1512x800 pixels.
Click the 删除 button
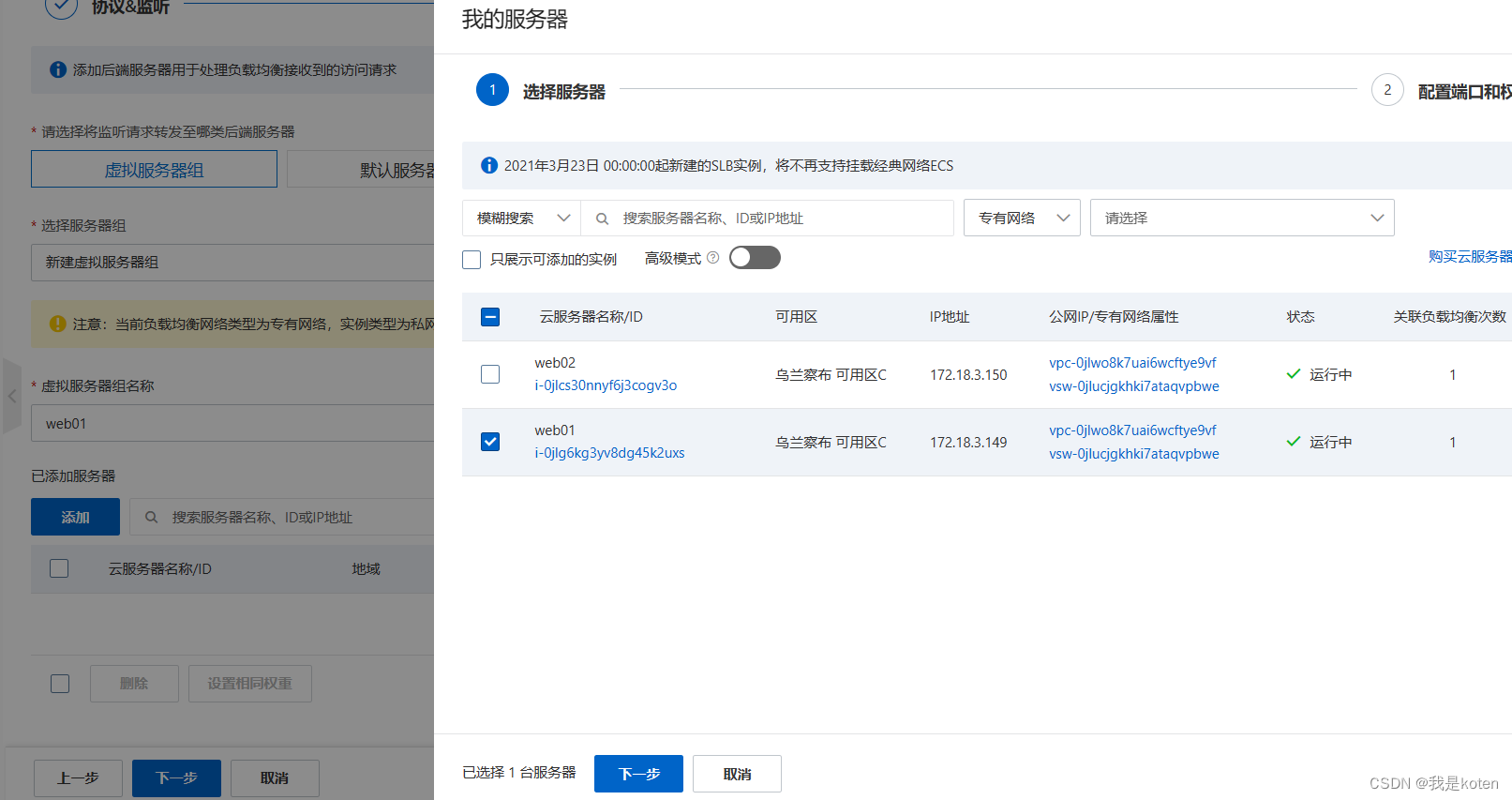(x=134, y=684)
